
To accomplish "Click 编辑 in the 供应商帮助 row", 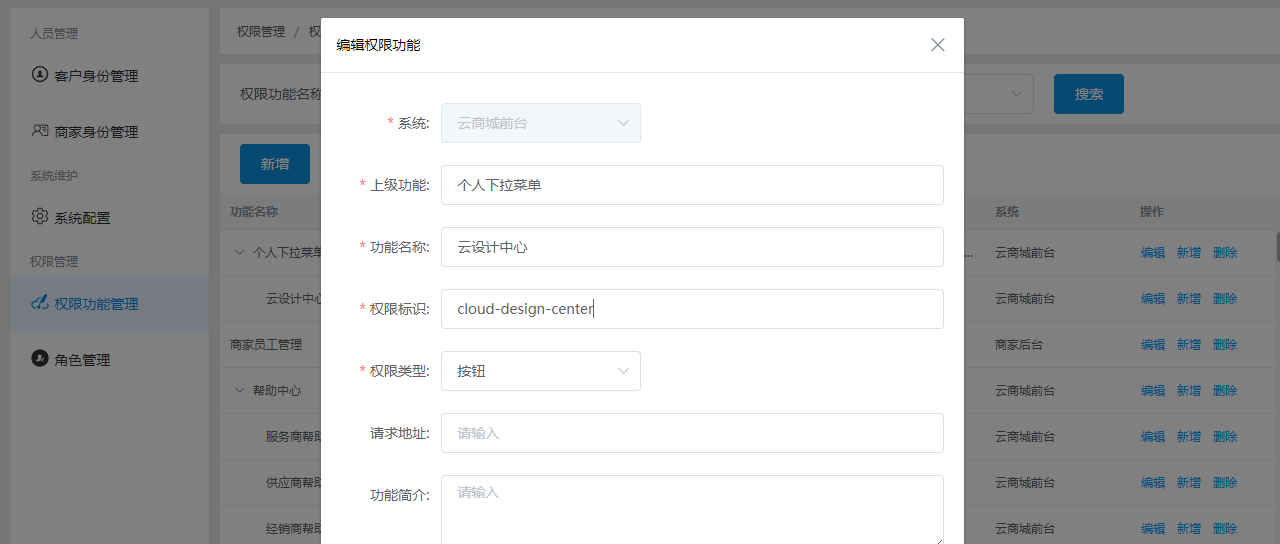I will (1153, 483).
